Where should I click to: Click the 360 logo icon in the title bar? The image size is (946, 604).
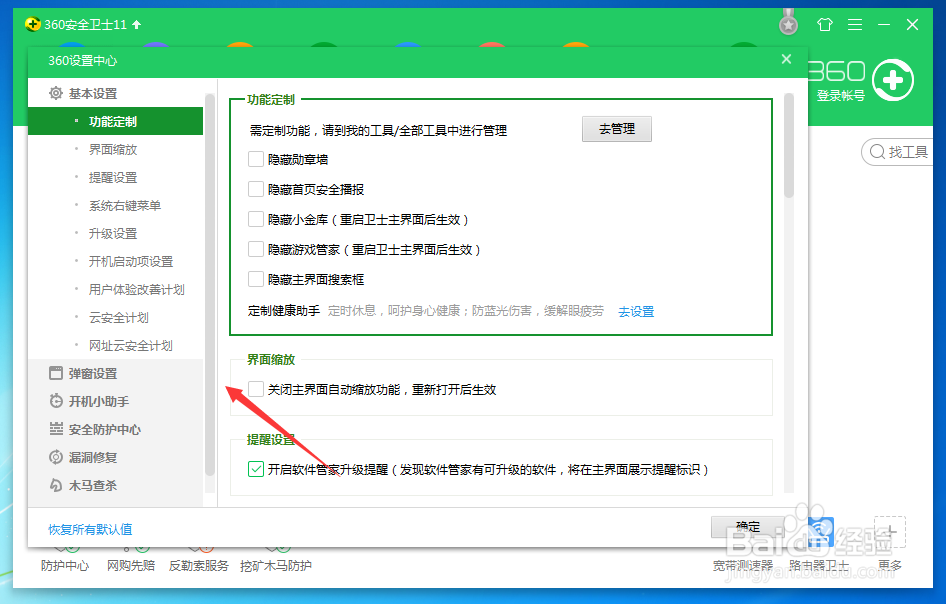click(33, 25)
